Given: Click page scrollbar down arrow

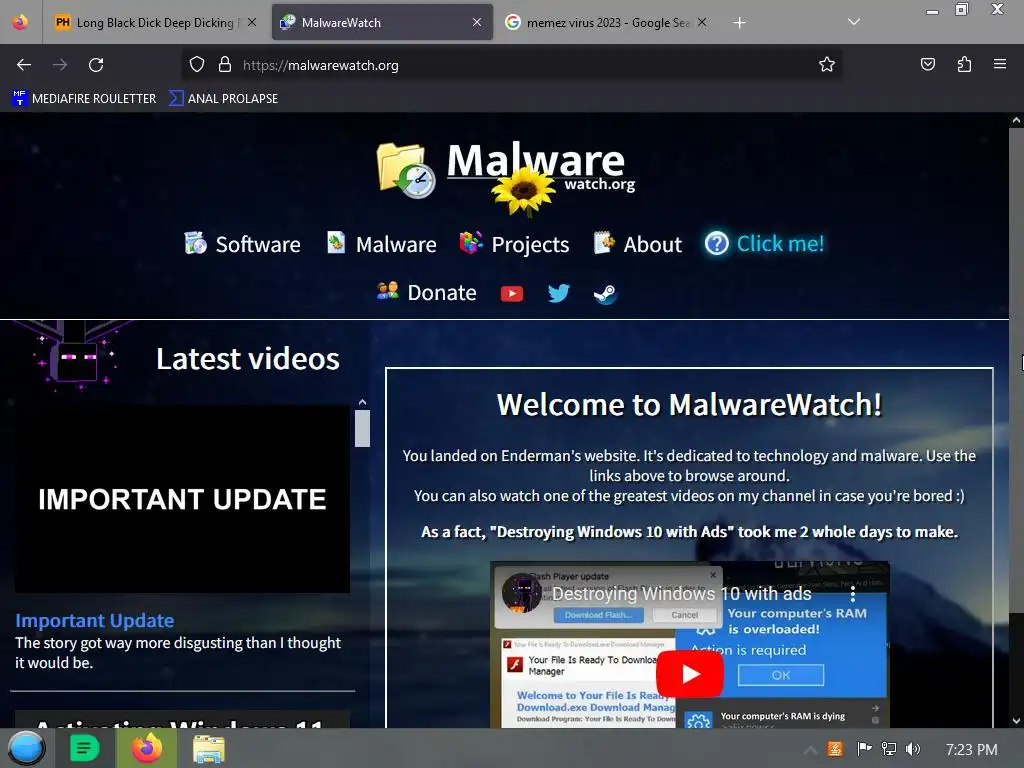Looking at the screenshot, I should [1016, 721].
